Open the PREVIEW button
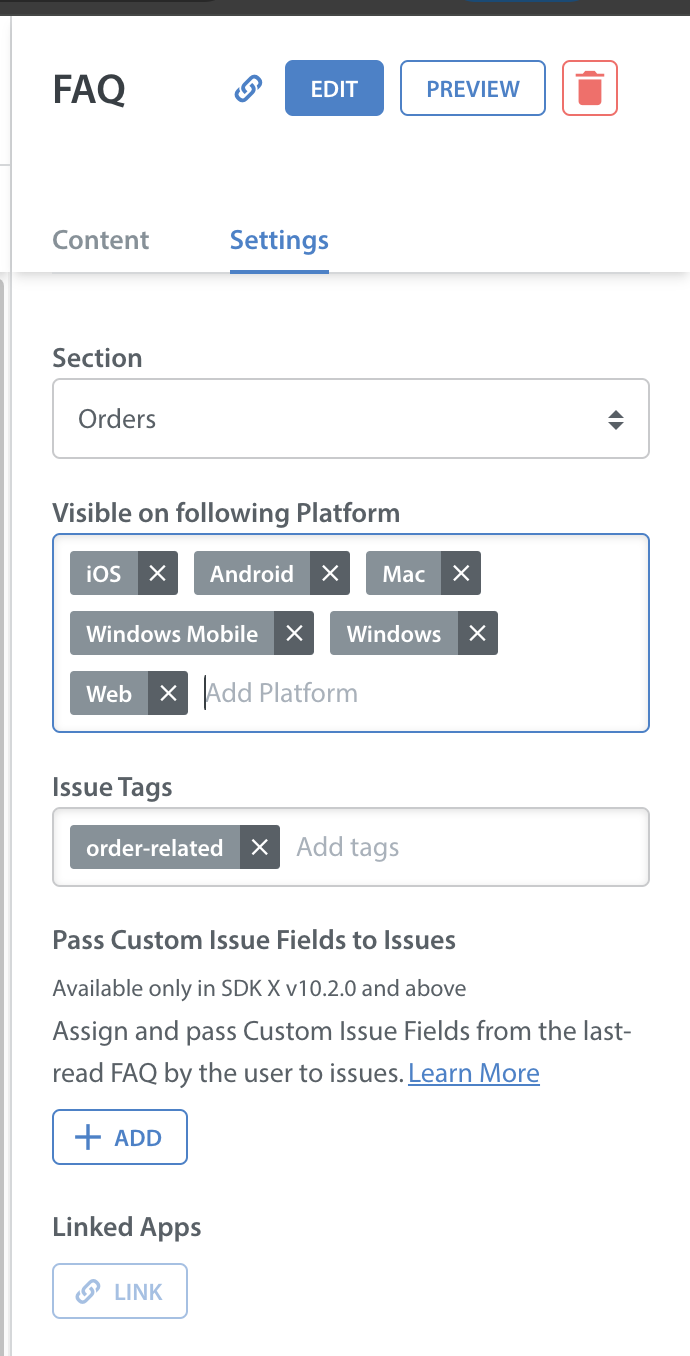The width and height of the screenshot is (690, 1356). click(473, 88)
